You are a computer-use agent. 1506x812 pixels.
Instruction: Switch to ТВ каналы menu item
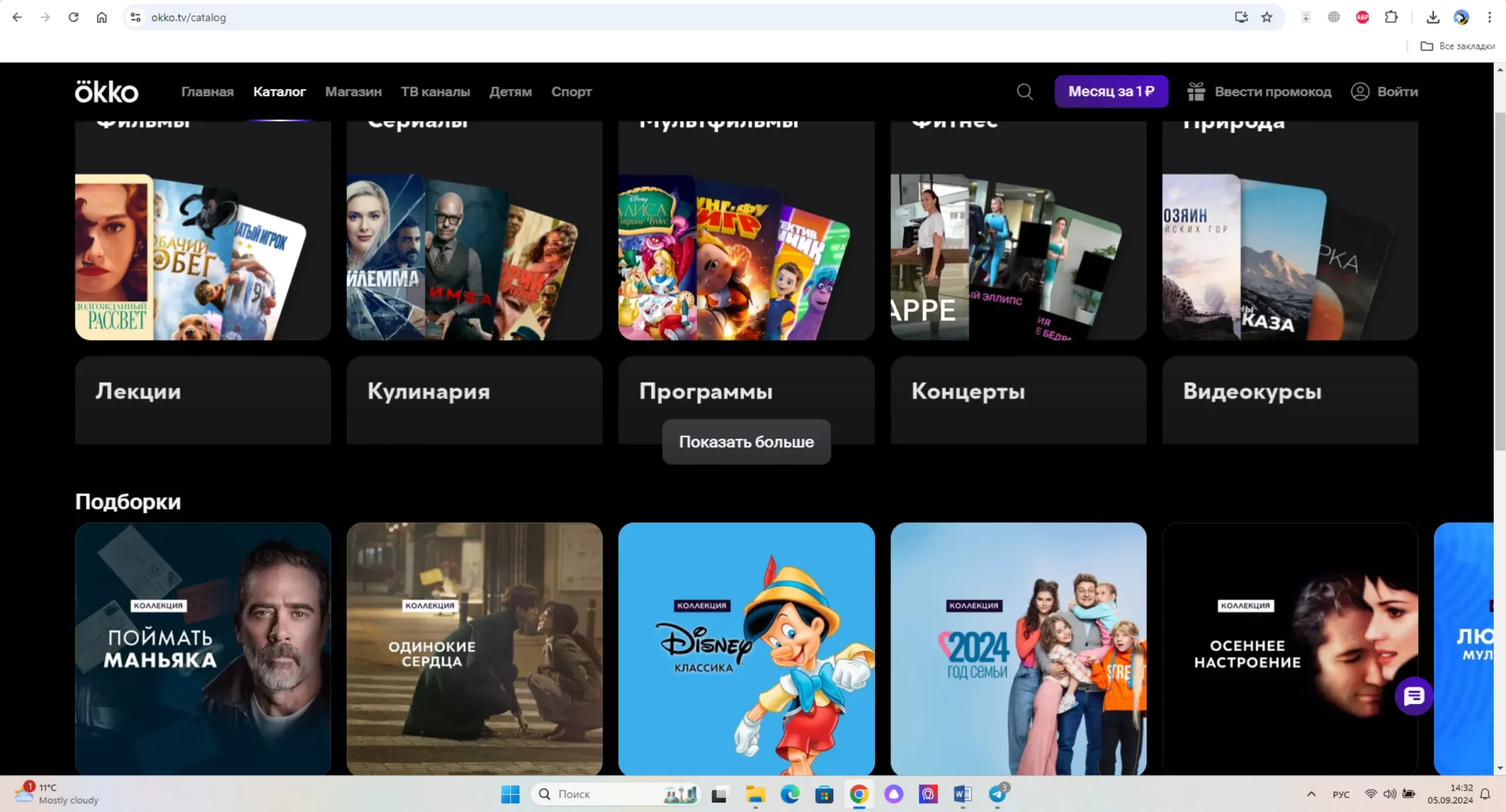point(435,92)
